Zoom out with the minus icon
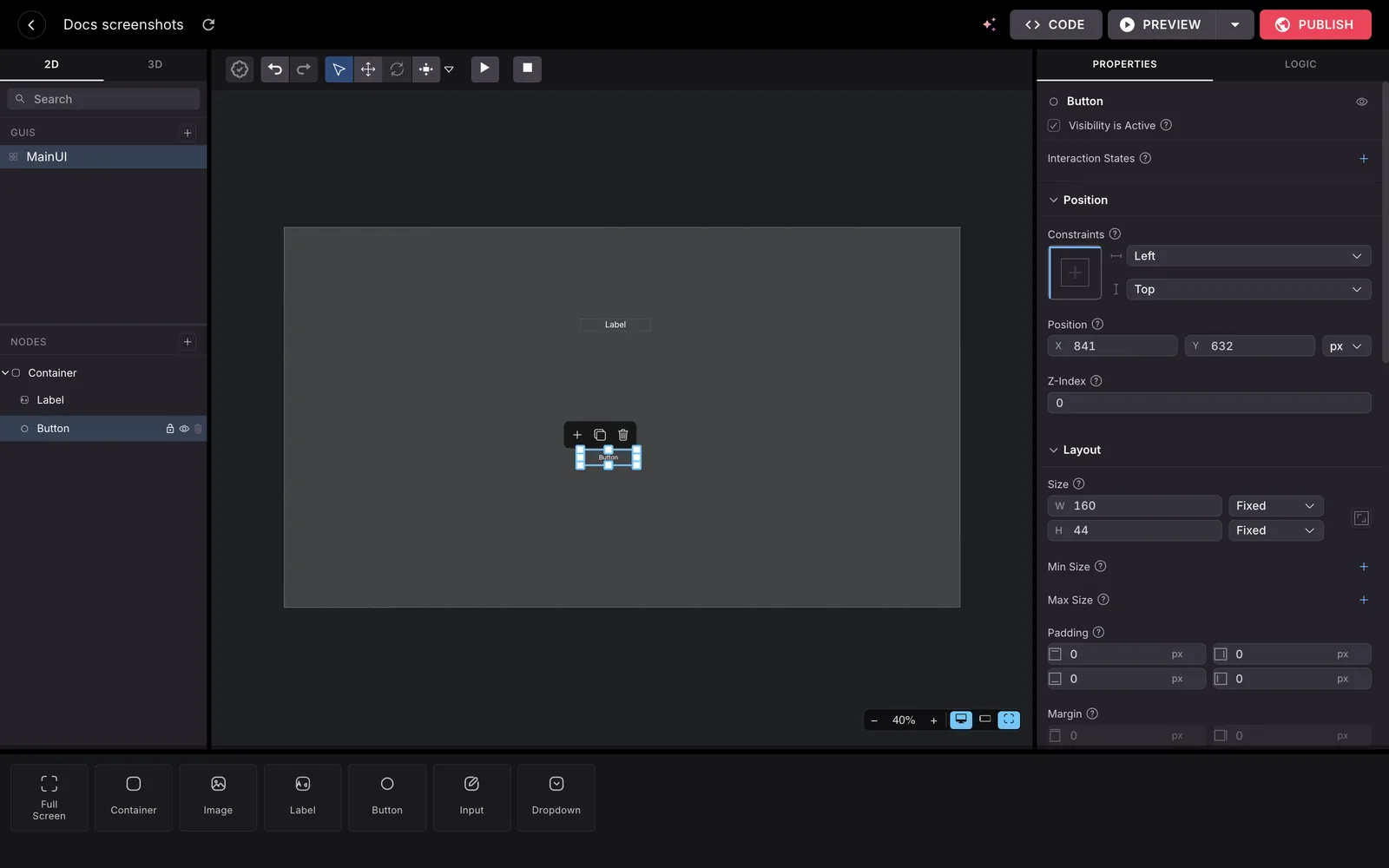 pyautogui.click(x=874, y=720)
